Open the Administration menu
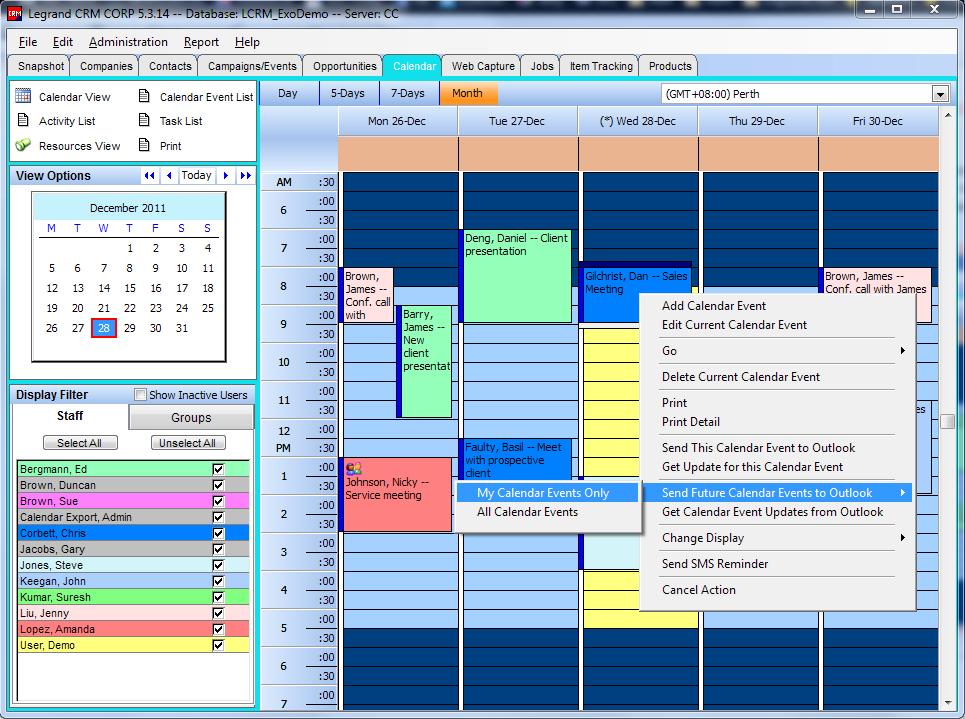 point(128,42)
